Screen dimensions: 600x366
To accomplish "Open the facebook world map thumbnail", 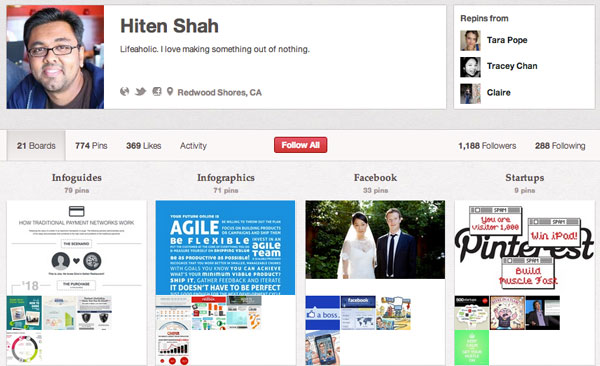I will click(358, 313).
